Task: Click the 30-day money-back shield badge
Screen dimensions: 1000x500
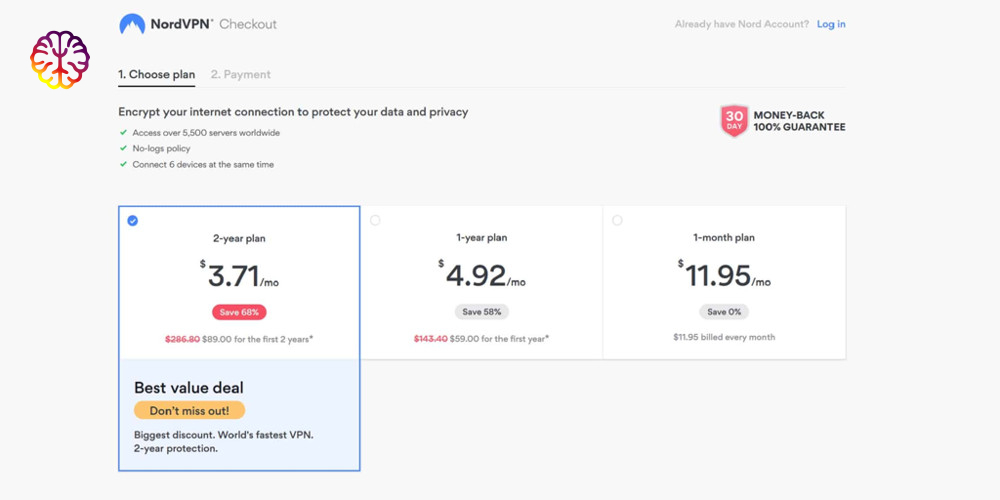Action: click(x=734, y=121)
